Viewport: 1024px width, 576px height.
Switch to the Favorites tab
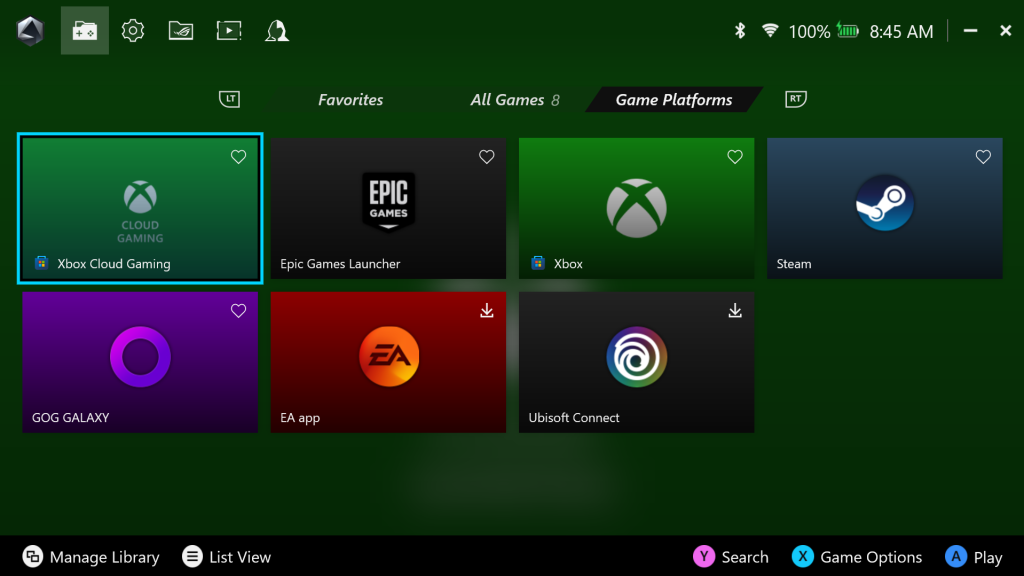(x=351, y=100)
